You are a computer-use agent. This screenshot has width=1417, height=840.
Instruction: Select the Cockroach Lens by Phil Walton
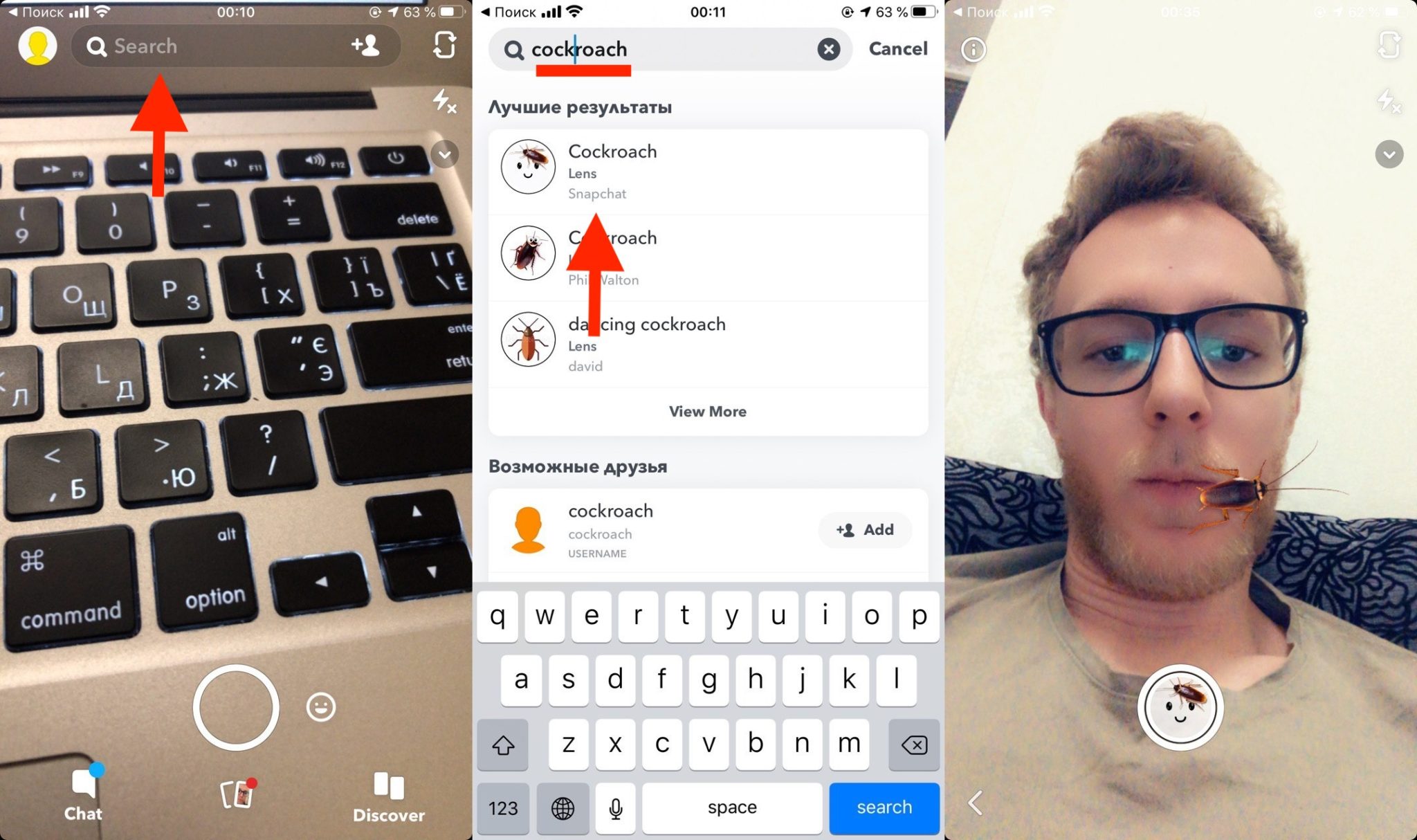707,256
